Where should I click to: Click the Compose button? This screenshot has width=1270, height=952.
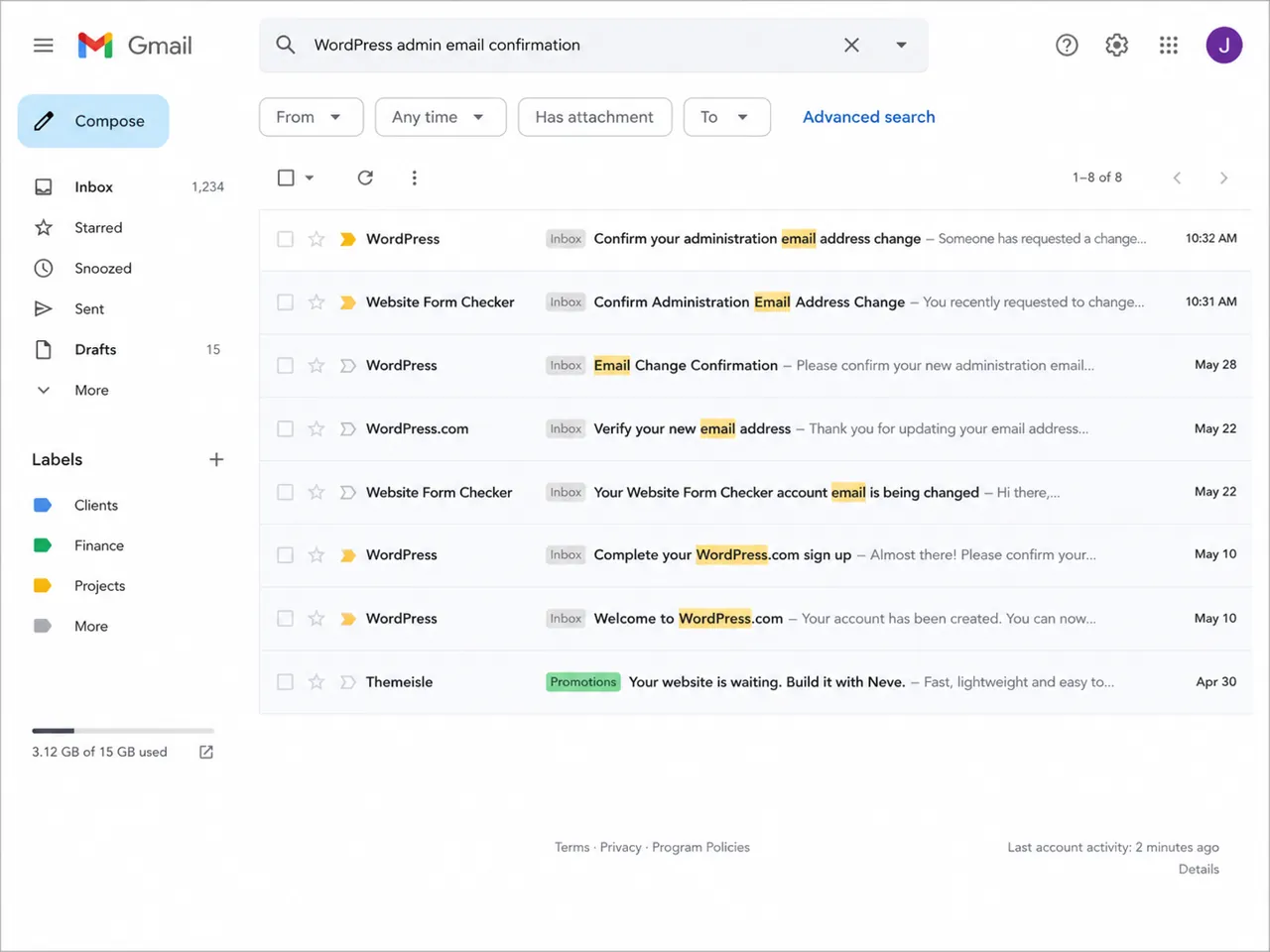(x=93, y=121)
